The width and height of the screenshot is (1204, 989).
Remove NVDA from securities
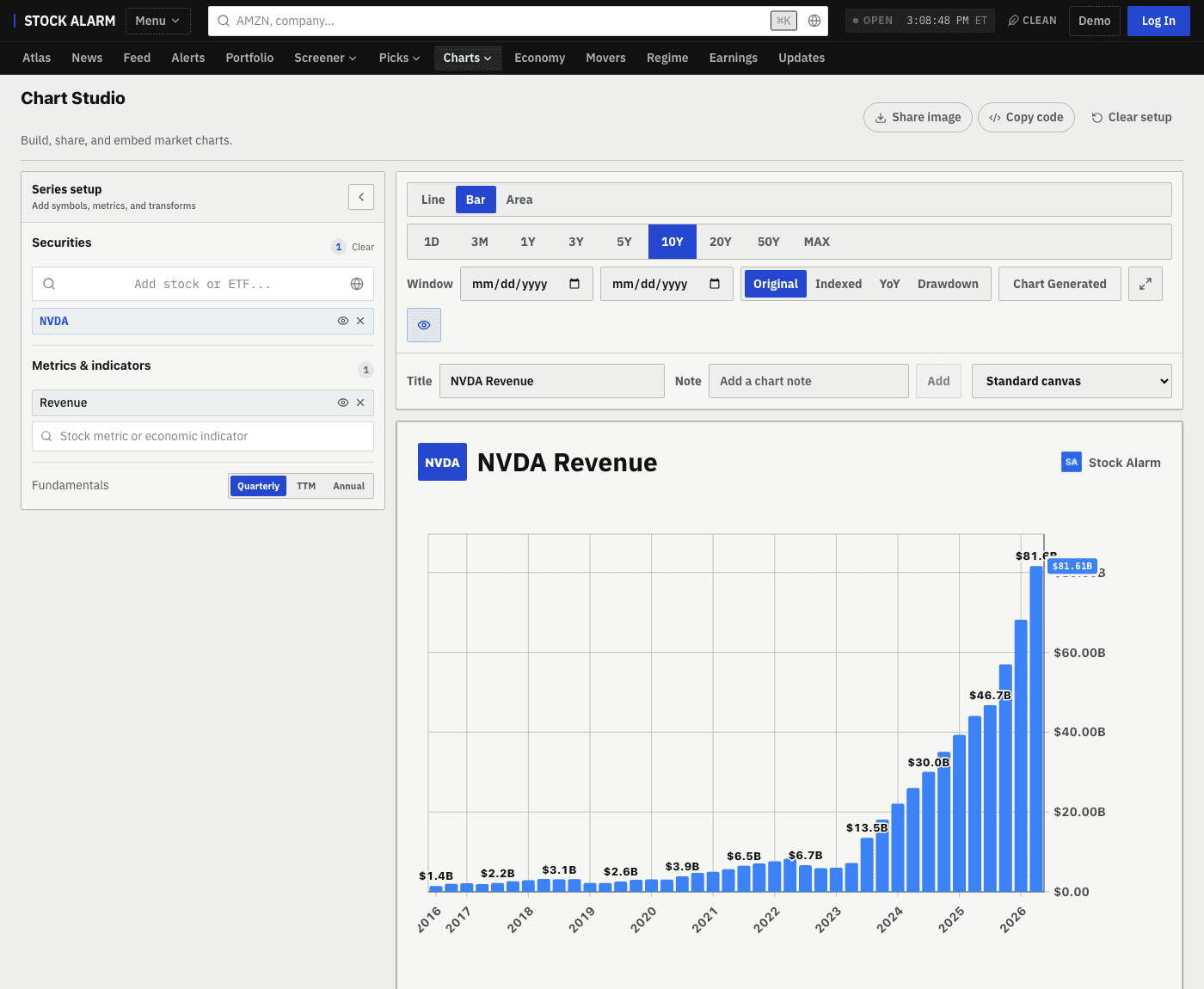tap(360, 321)
